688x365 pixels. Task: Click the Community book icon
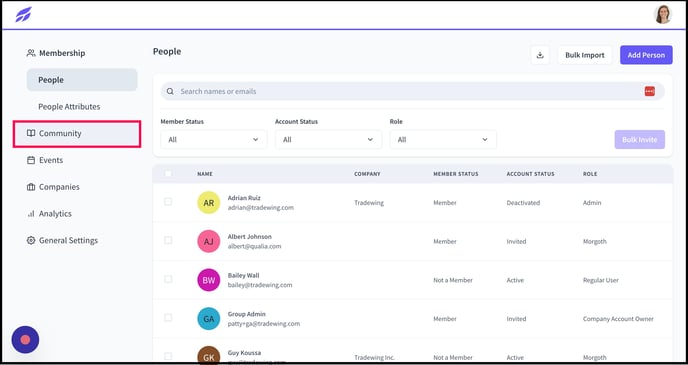pos(31,133)
